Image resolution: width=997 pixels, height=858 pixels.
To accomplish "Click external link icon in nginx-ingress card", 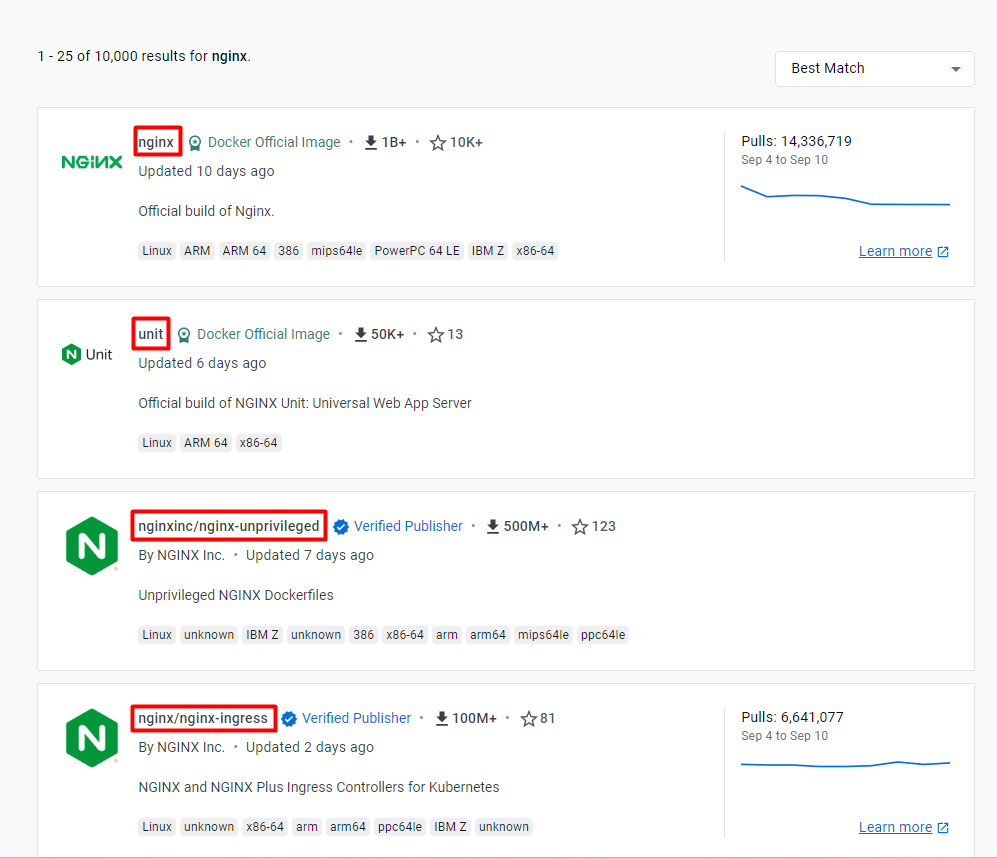I will click(943, 827).
